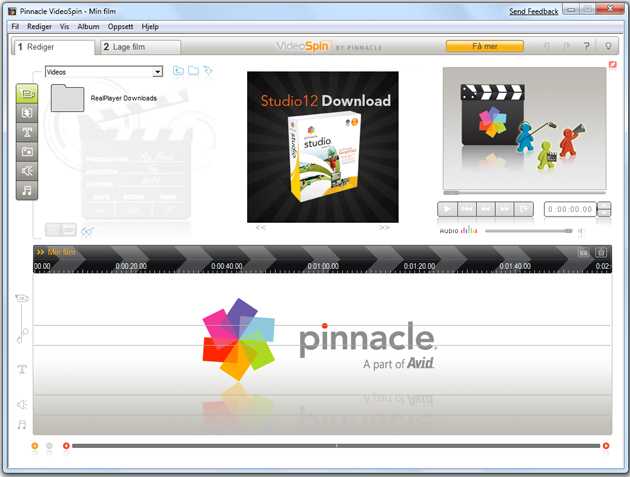Click the player scrubber bar
The height and width of the screenshot is (477, 630).
[524, 192]
